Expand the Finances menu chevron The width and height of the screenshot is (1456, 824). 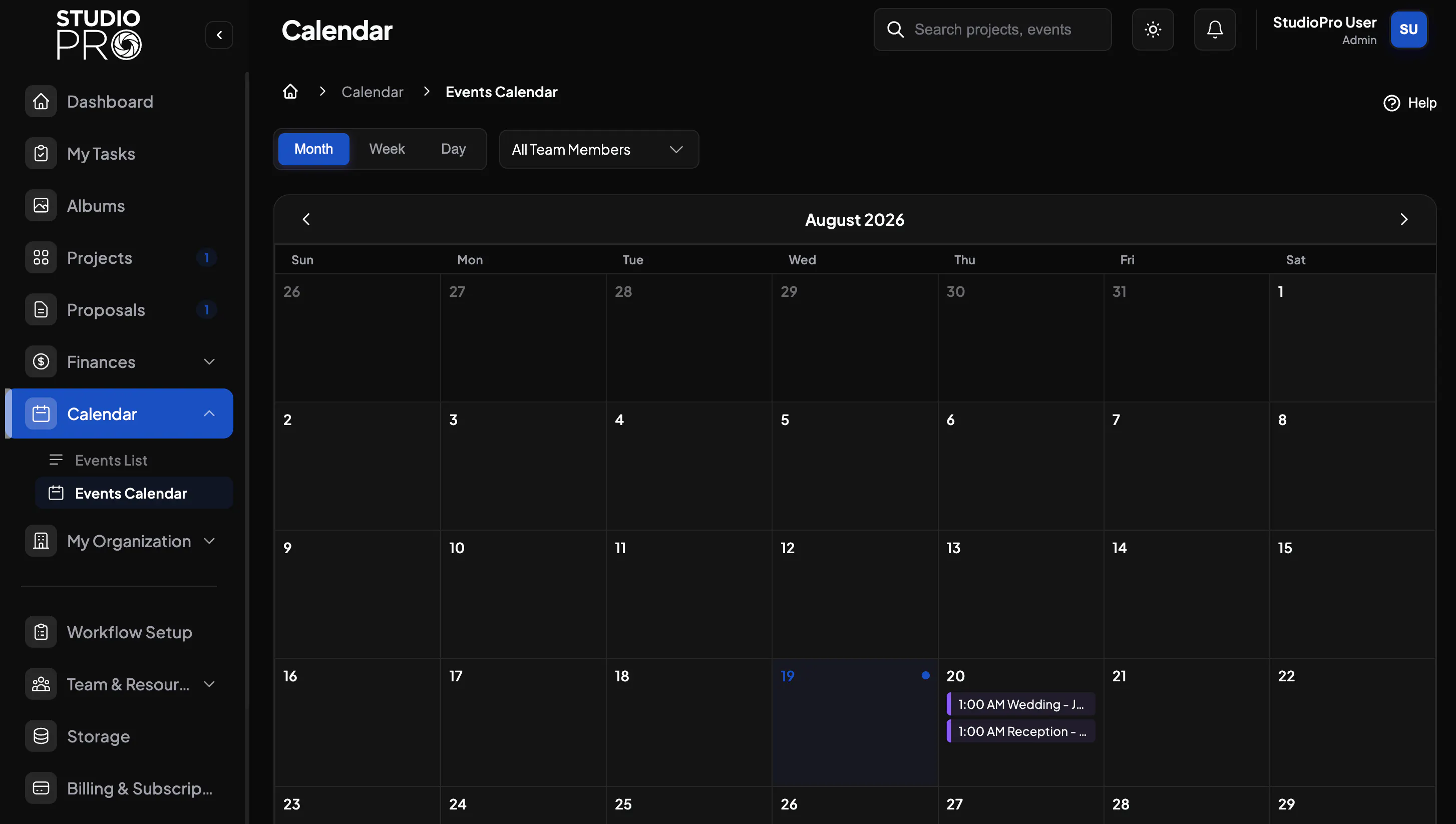[209, 361]
